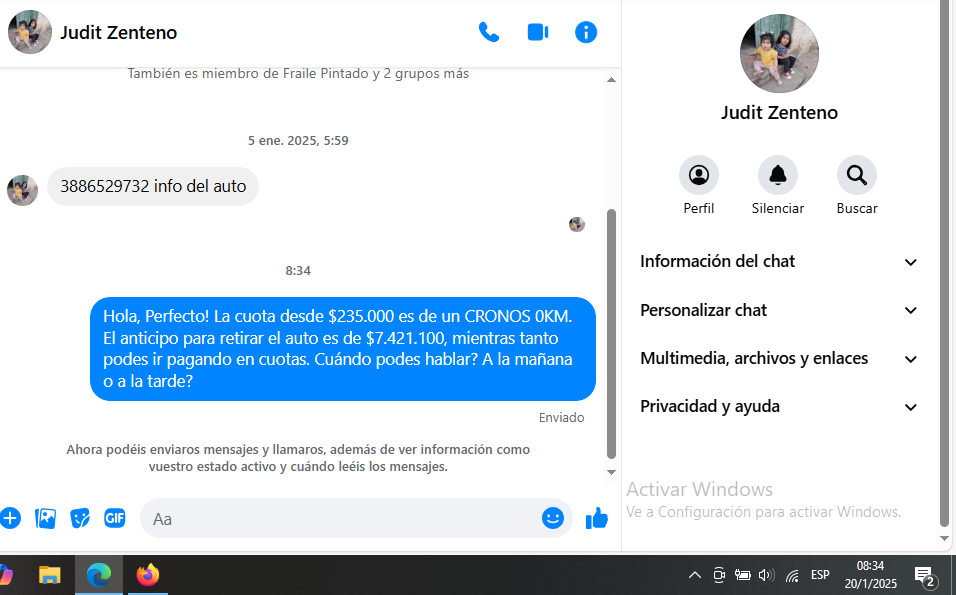Expand Personalizar chat section
Image resolution: width=956 pixels, height=595 pixels.
coord(779,310)
